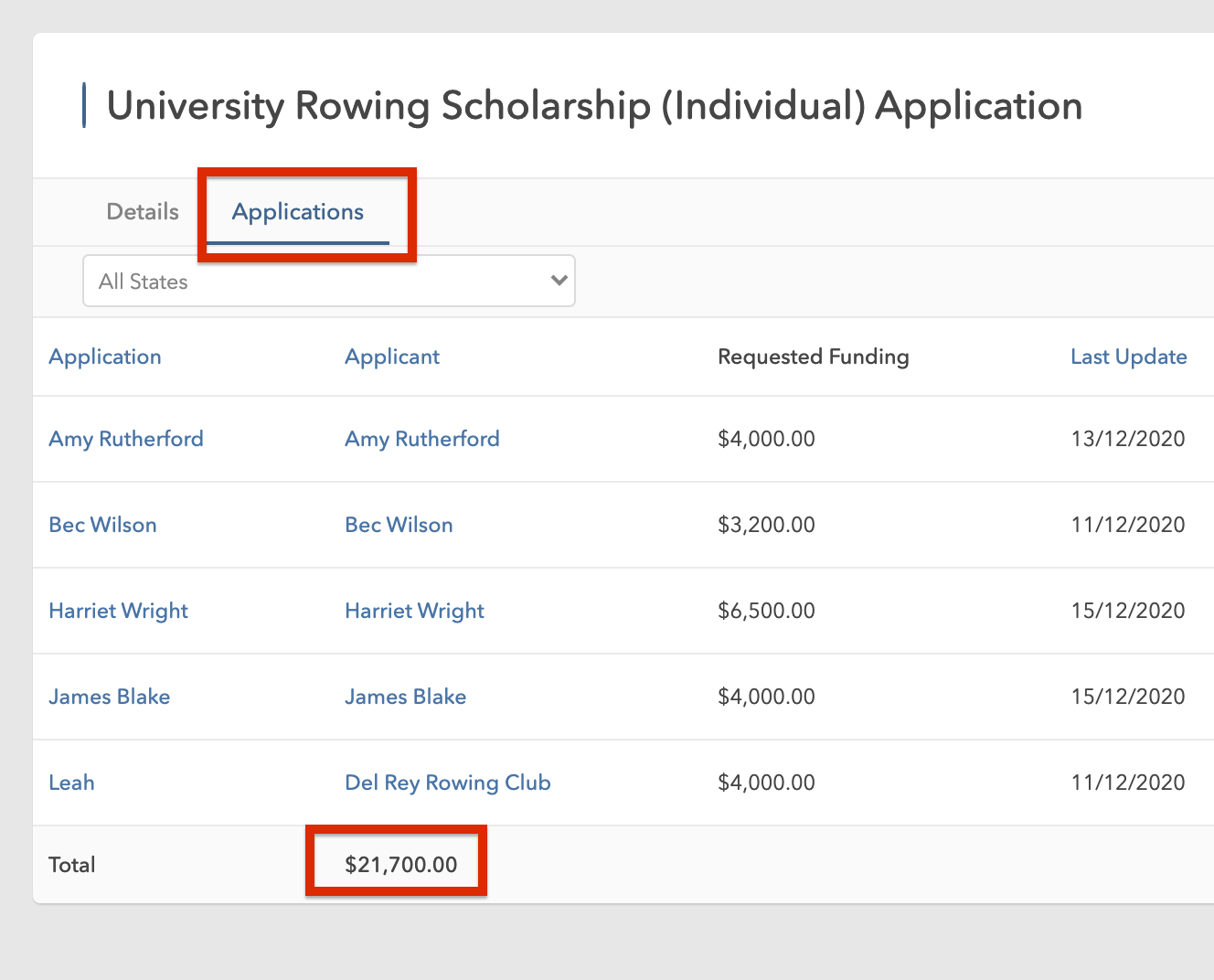
Task: Open Harriet Wright application link
Action: 118,611
